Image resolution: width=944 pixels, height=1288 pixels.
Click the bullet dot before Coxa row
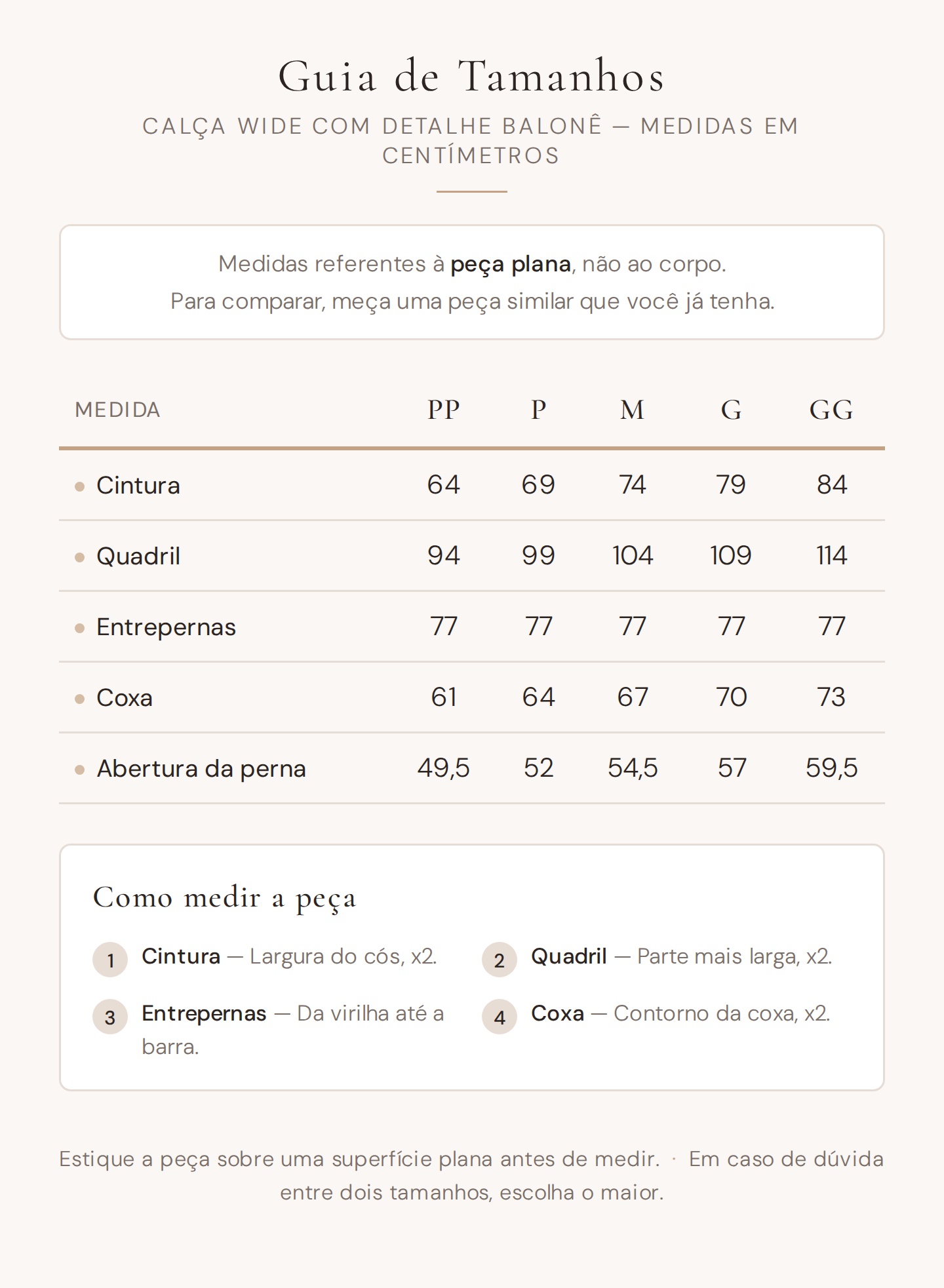80,699
